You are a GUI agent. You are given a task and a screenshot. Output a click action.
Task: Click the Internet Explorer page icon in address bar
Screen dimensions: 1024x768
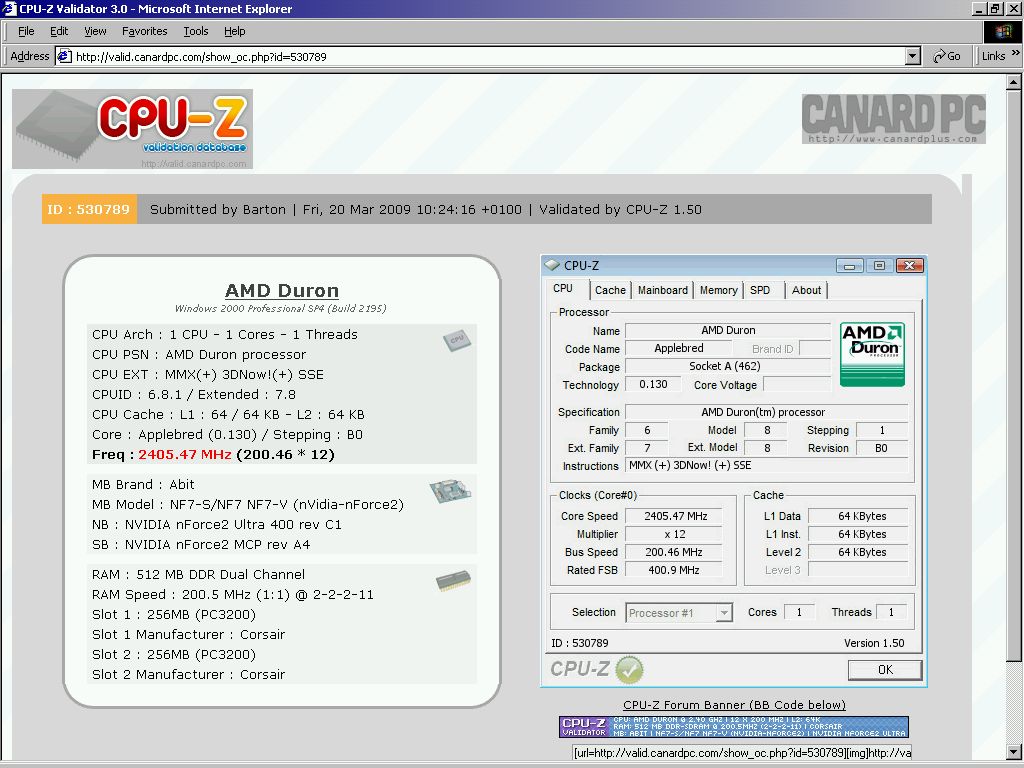64,56
